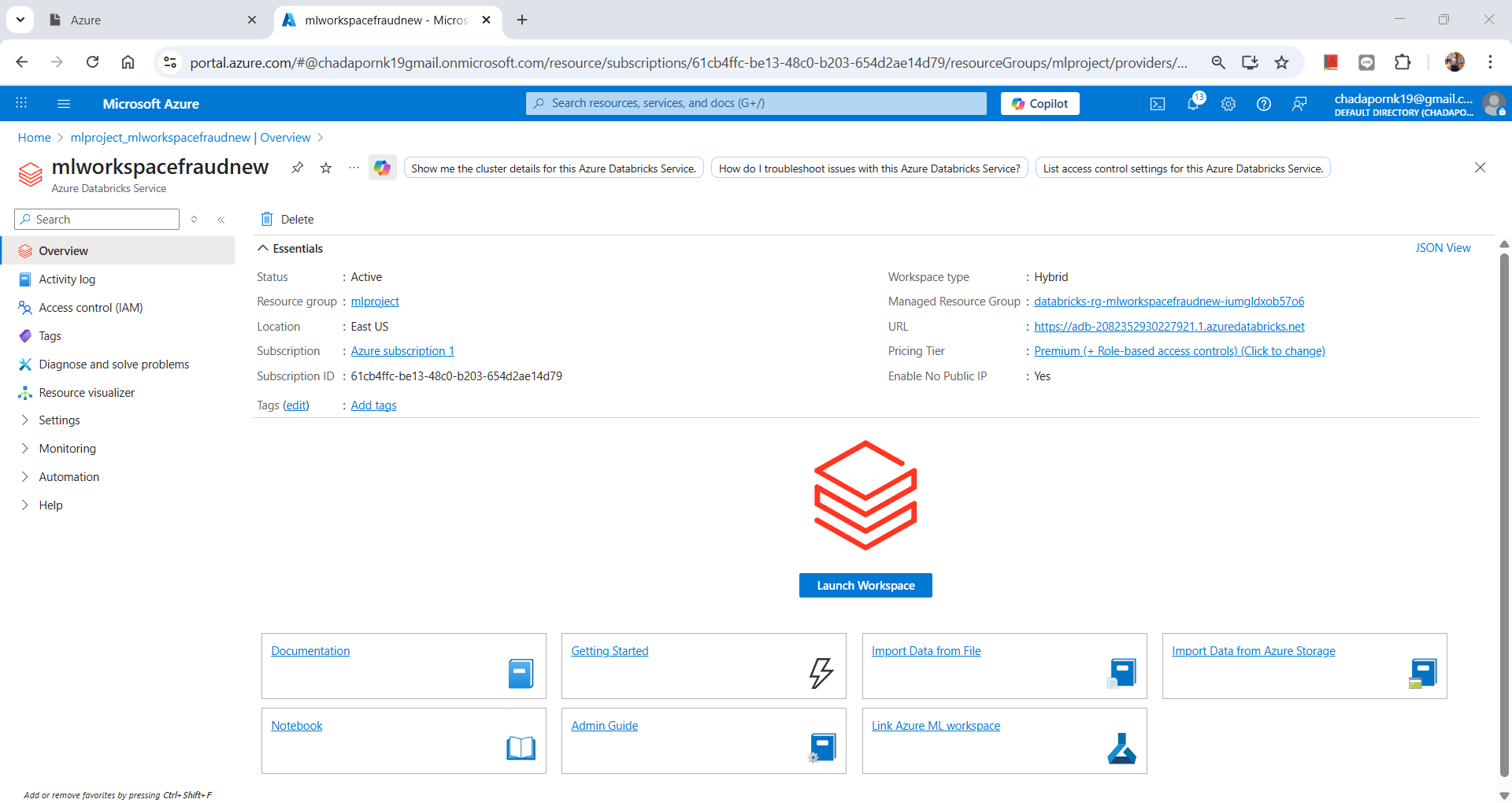Close the resource blade with the X
This screenshot has height=803, width=1512.
point(1480,168)
